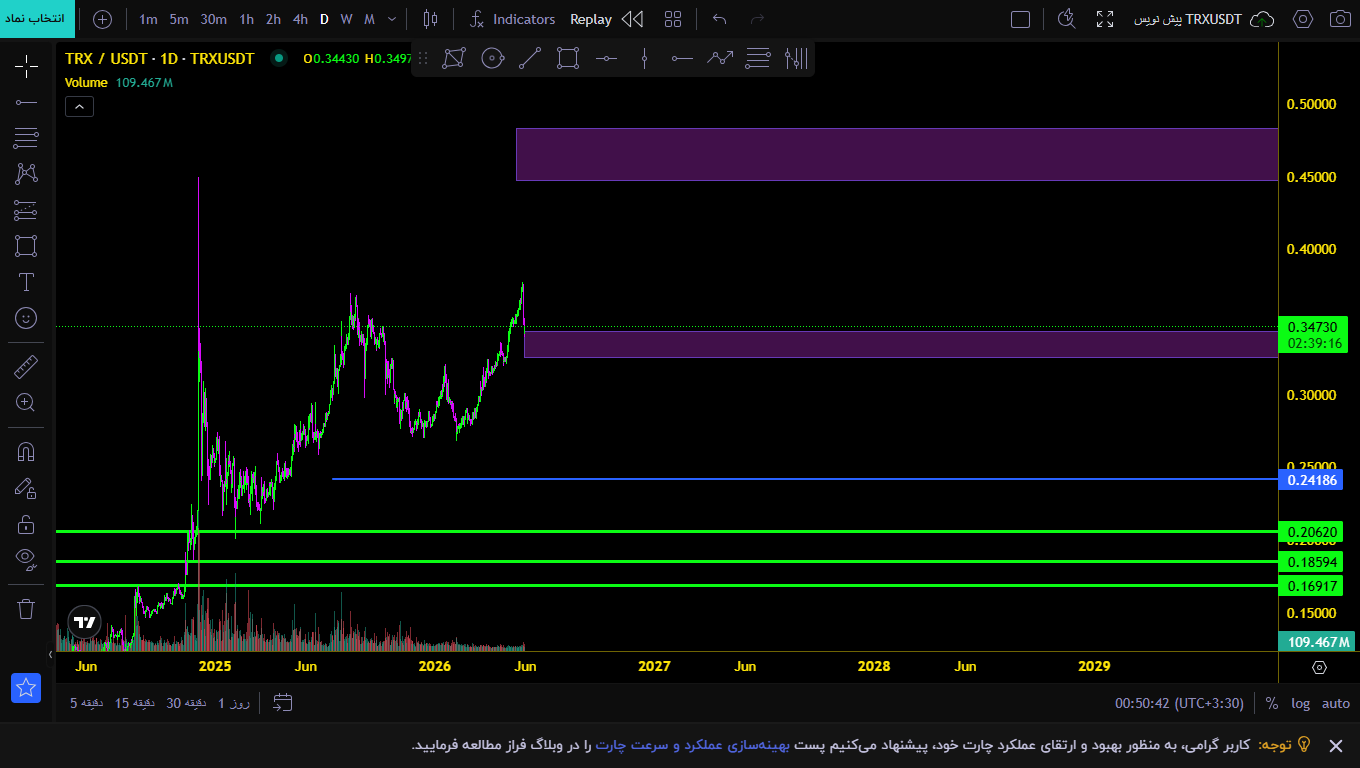Toggle the auto scale
This screenshot has height=768, width=1360.
click(x=1336, y=703)
